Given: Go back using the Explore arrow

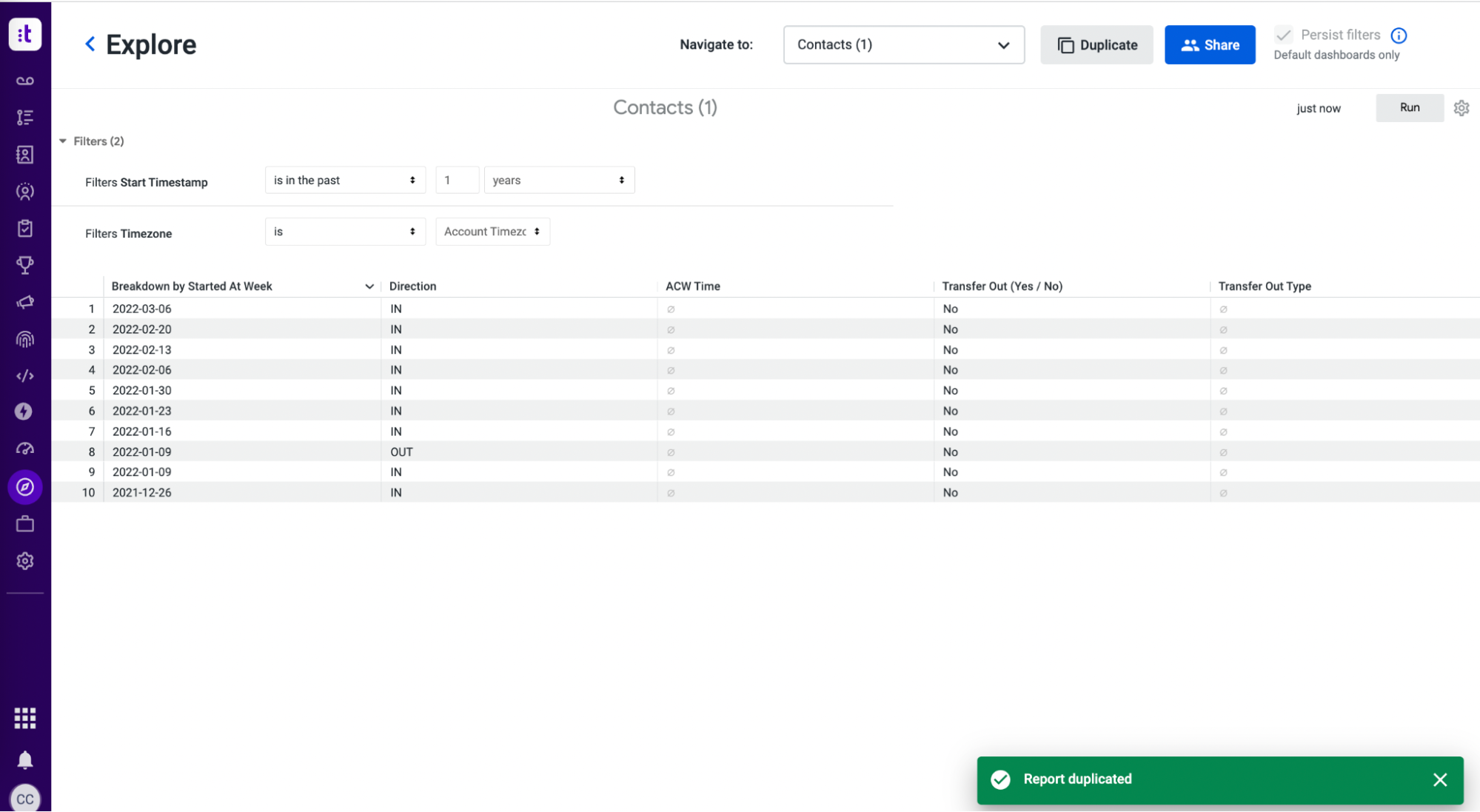Looking at the screenshot, I should (x=90, y=44).
